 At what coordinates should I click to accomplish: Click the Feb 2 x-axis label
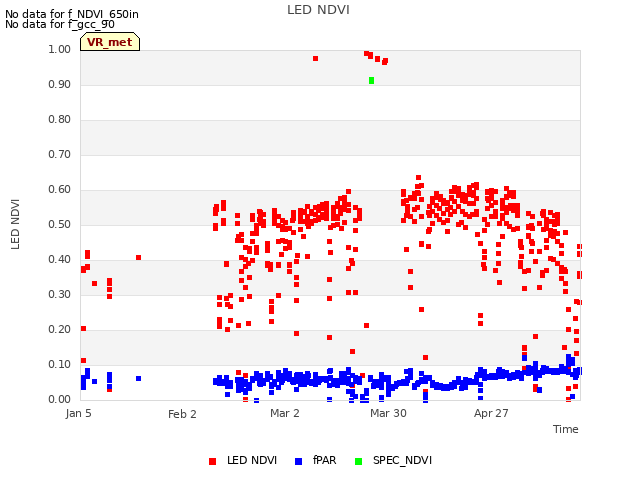click(182, 414)
